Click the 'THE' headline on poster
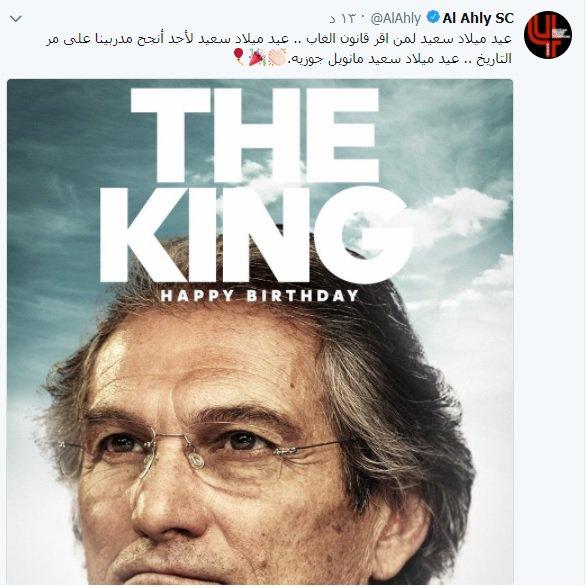The image size is (586, 588). [255, 135]
